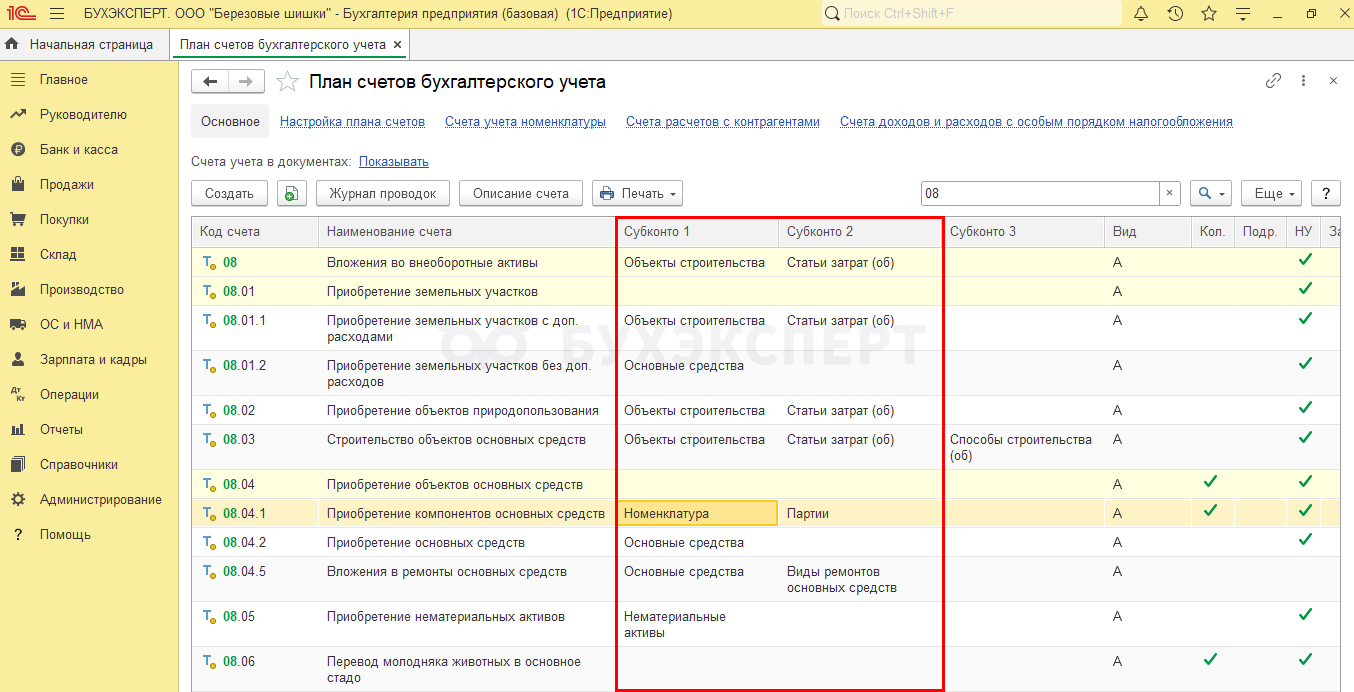
Task: Navigate forward with the right arrow
Action: [246, 82]
